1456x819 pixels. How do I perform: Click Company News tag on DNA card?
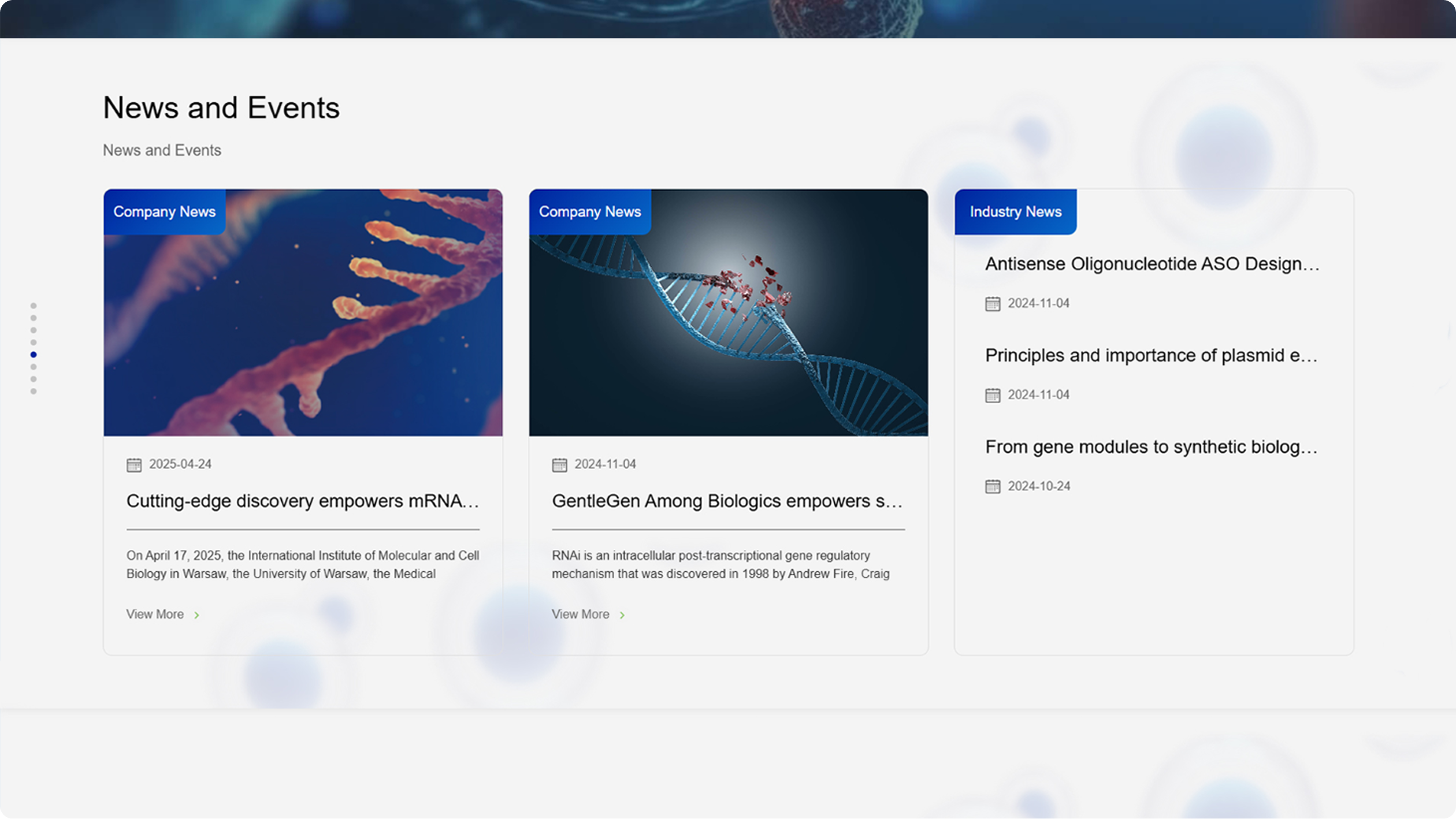click(590, 212)
